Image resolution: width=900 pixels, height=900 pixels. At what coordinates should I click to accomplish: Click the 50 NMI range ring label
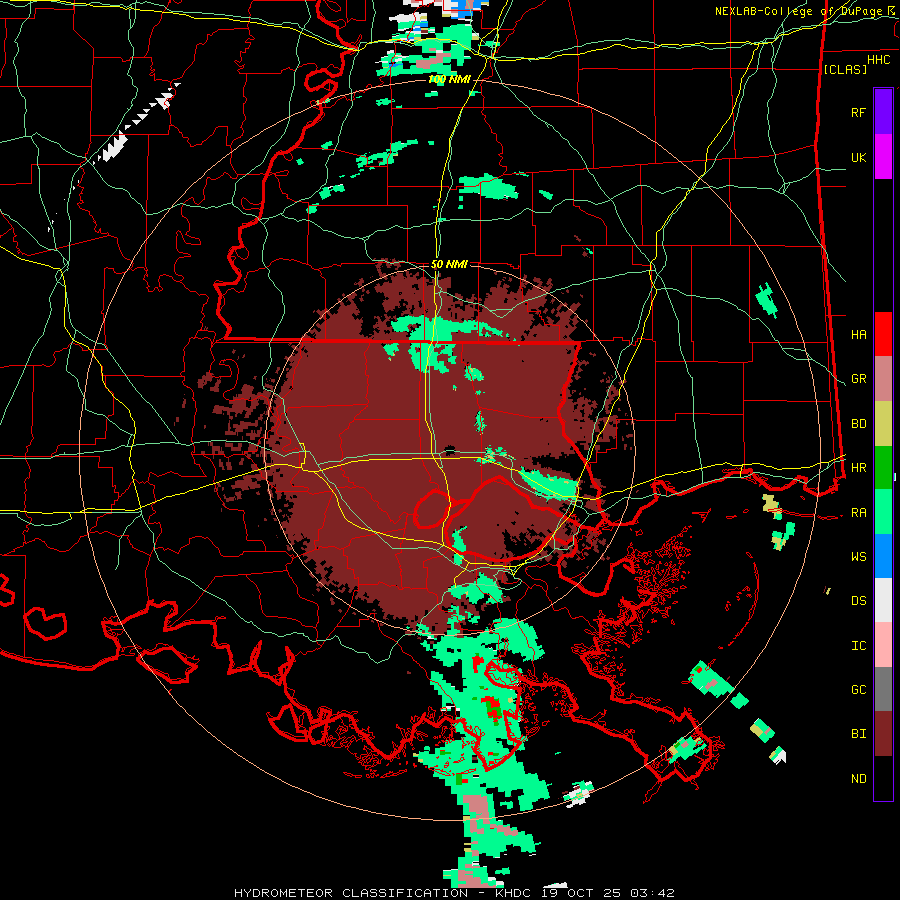coord(449,264)
